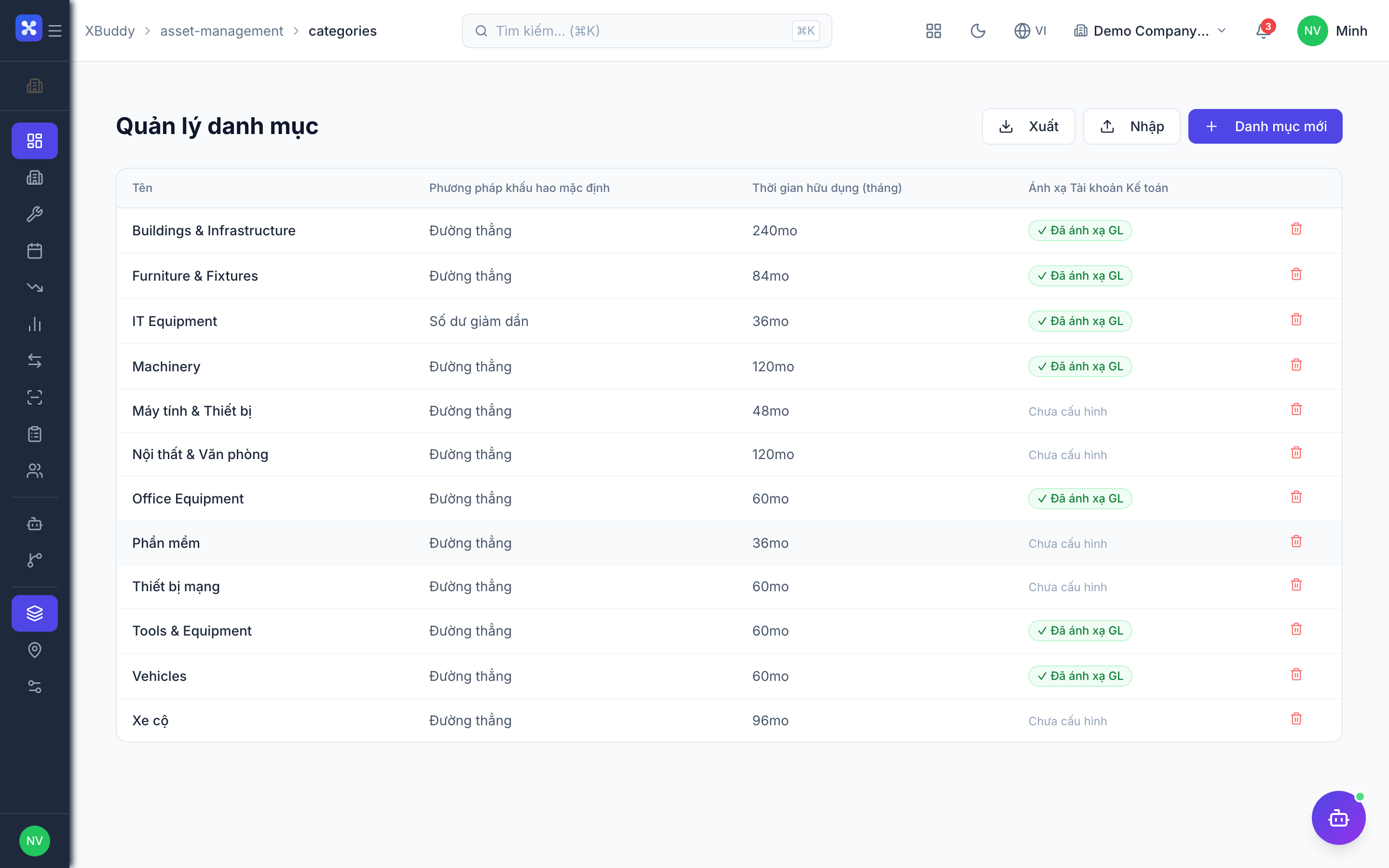
Task: Toggle the hamburger sidebar menu
Action: 55,30
